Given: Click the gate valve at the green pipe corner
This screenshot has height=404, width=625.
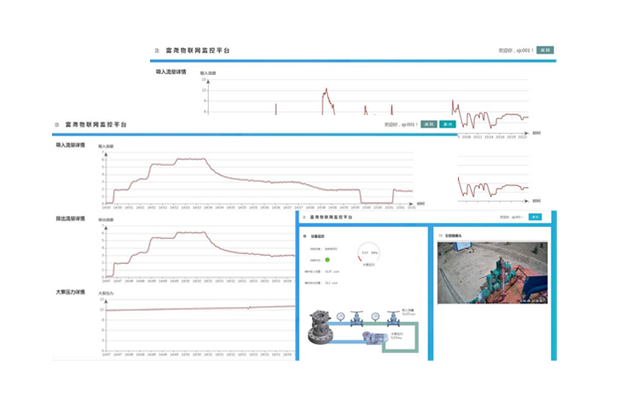Looking at the screenshot, I should tap(393, 319).
